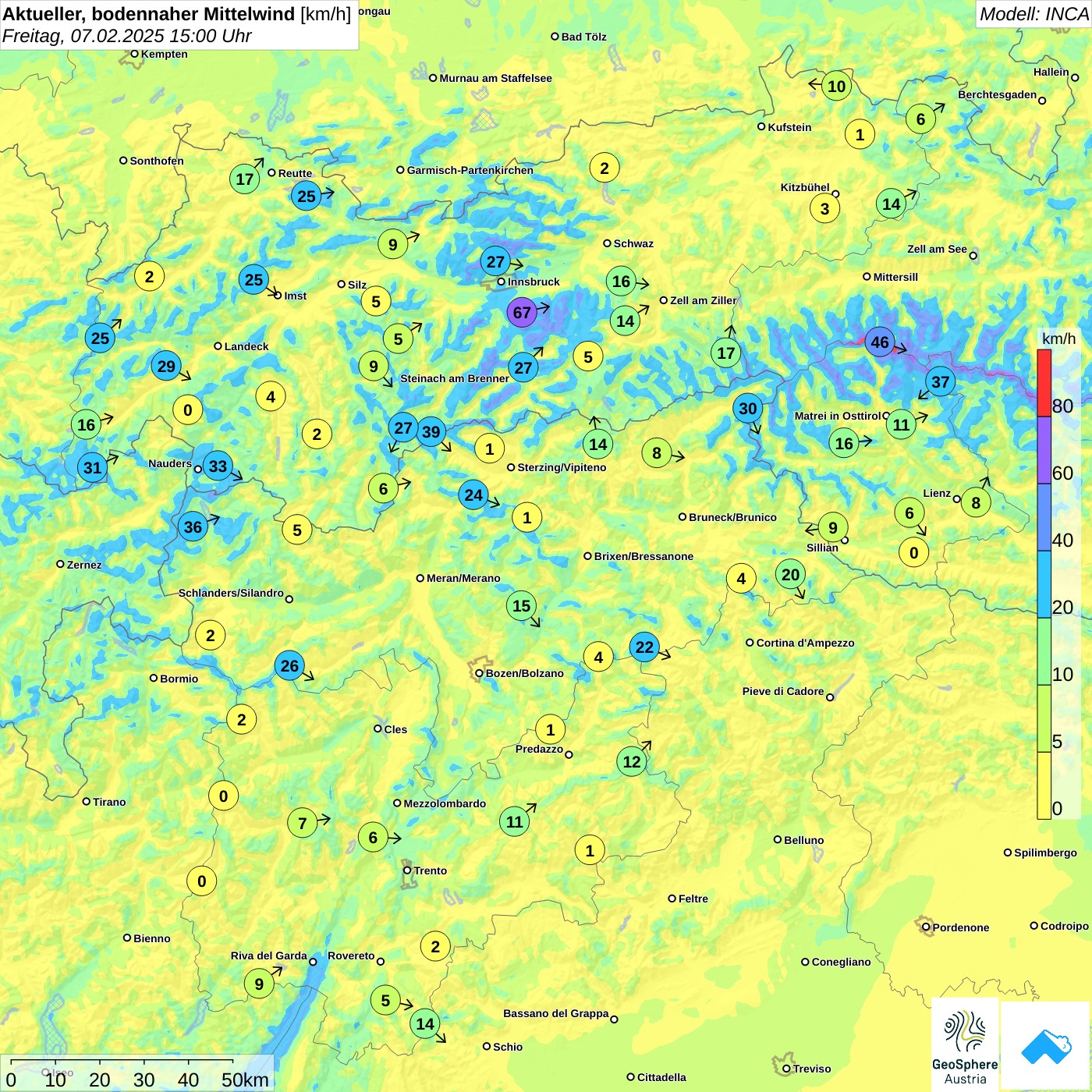Image resolution: width=1092 pixels, height=1092 pixels.
Task: Click the Zell am See label
Action: coord(937,250)
